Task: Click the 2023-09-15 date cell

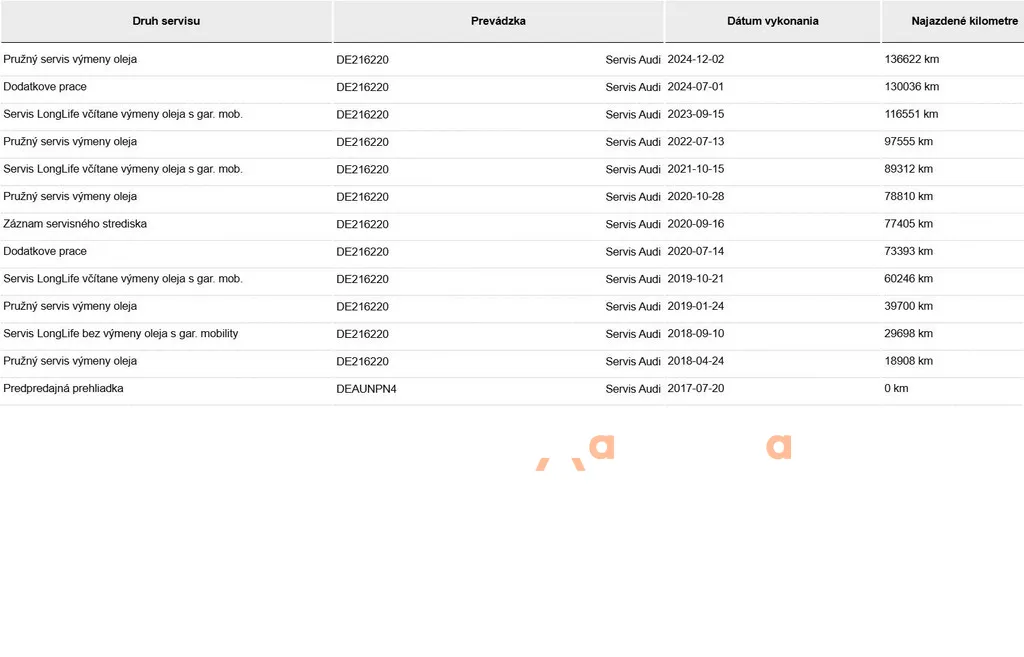Action: 696,114
